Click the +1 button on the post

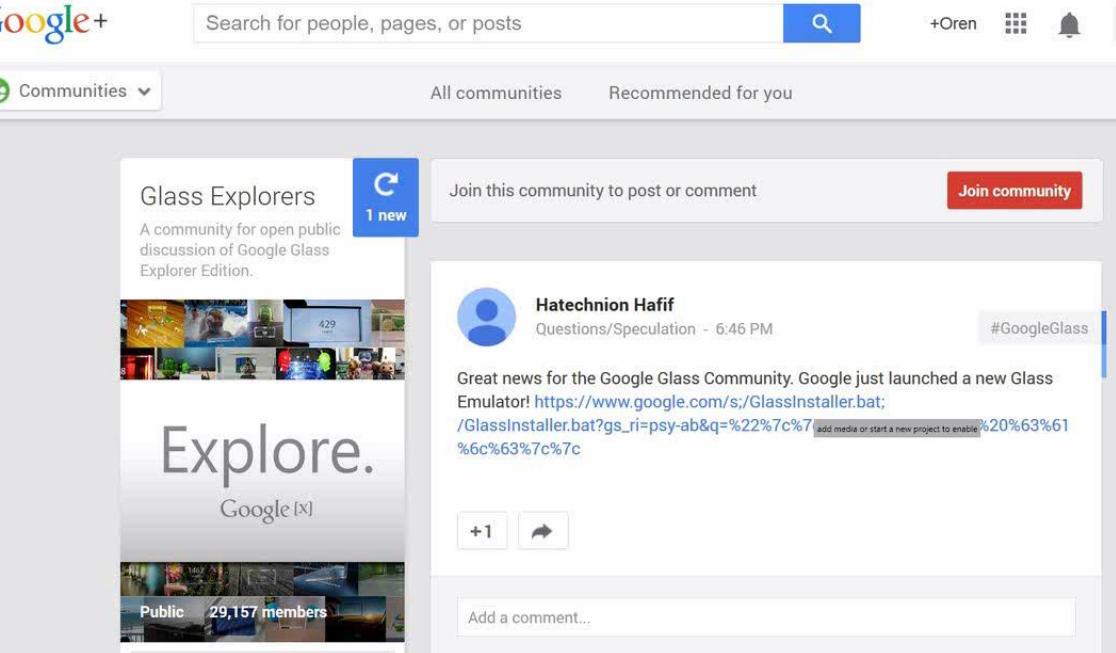[x=482, y=531]
